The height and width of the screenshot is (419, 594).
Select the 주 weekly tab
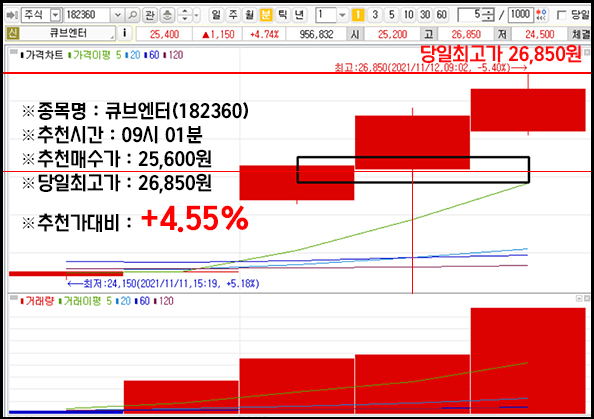pyautogui.click(x=233, y=15)
